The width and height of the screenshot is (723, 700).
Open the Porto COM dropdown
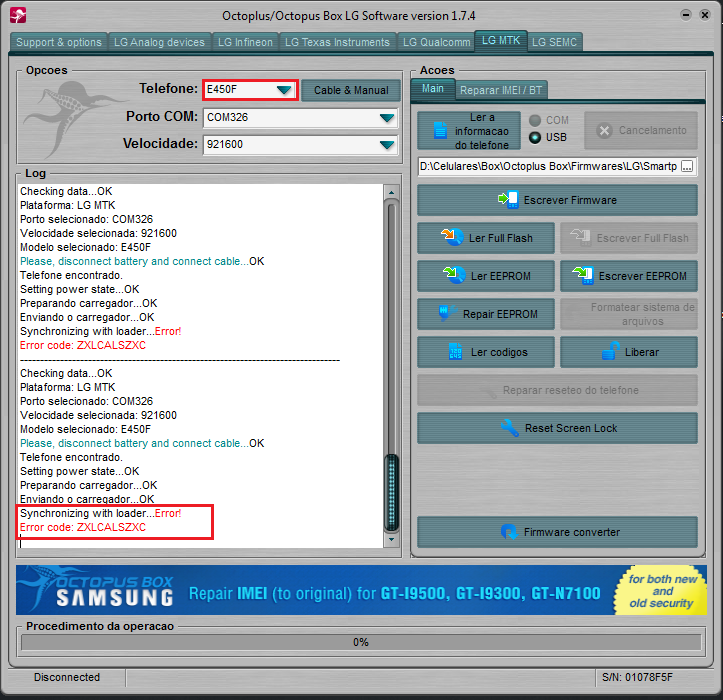coord(386,118)
